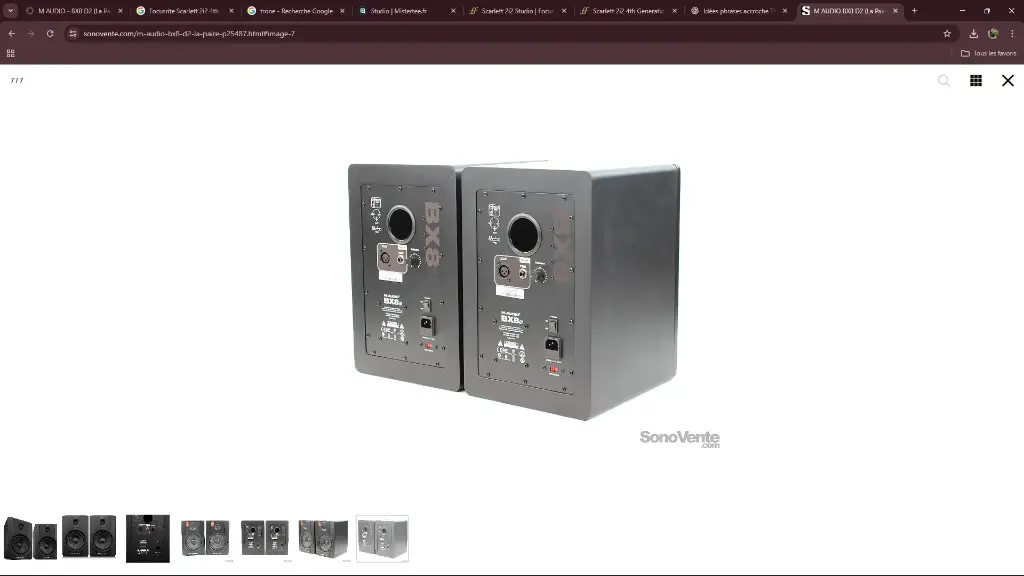Expand the tab search dropdown arrow
The height and width of the screenshot is (576, 1024).
11,11
